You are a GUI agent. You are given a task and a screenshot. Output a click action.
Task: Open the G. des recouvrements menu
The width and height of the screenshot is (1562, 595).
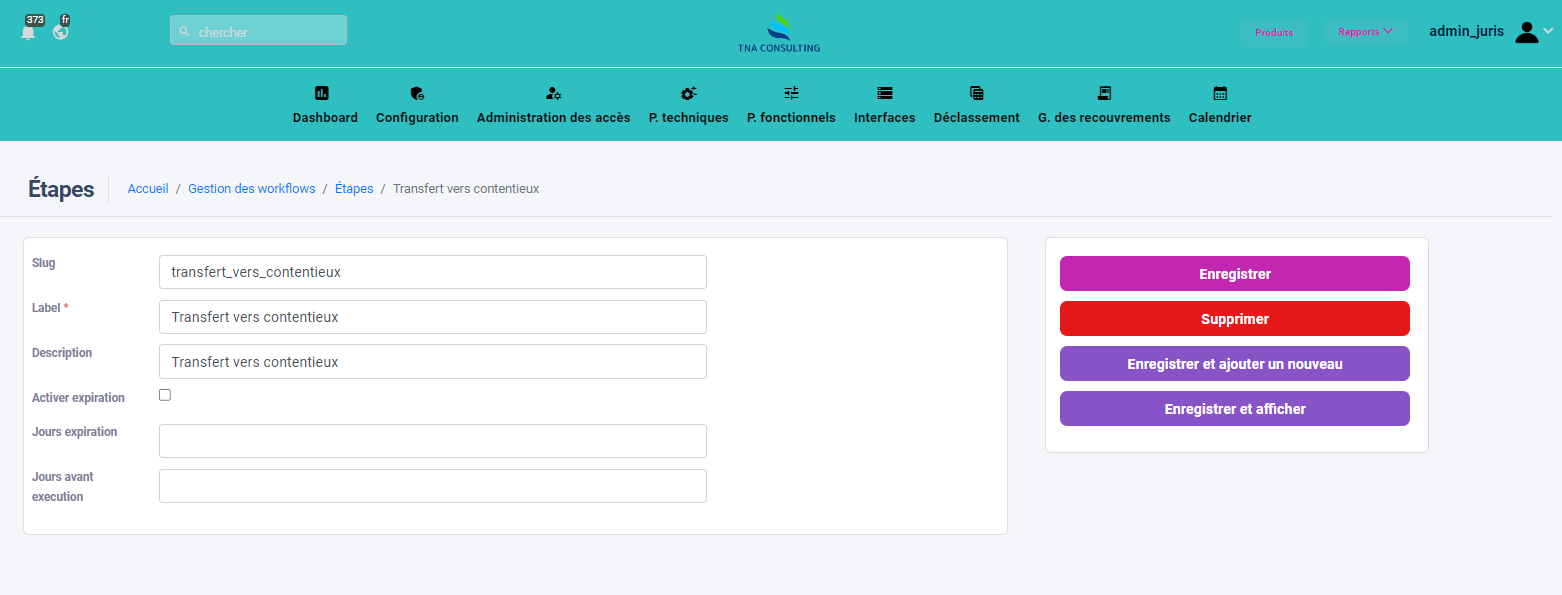click(1104, 105)
